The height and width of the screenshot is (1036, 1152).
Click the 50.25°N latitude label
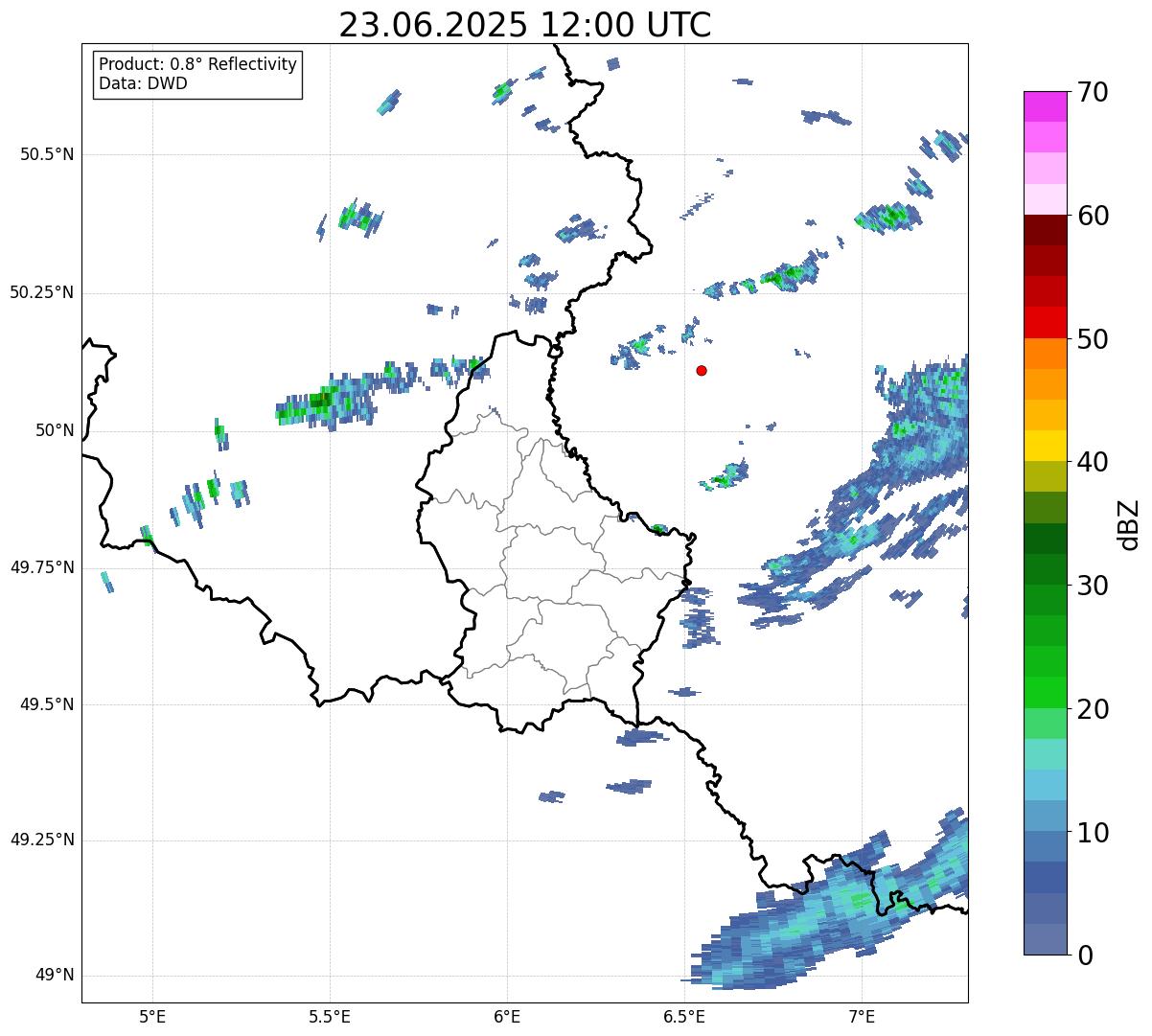(x=42, y=292)
